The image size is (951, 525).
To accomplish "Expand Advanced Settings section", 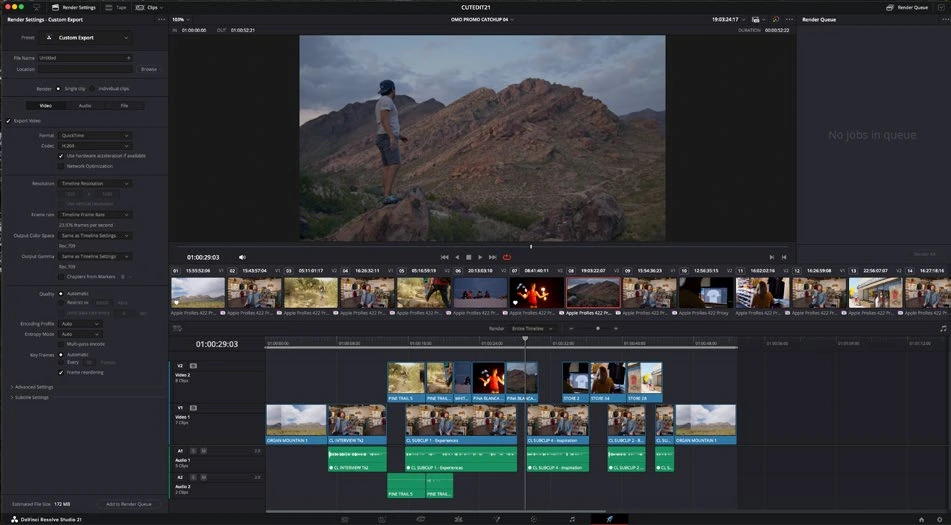I will tap(32, 387).
